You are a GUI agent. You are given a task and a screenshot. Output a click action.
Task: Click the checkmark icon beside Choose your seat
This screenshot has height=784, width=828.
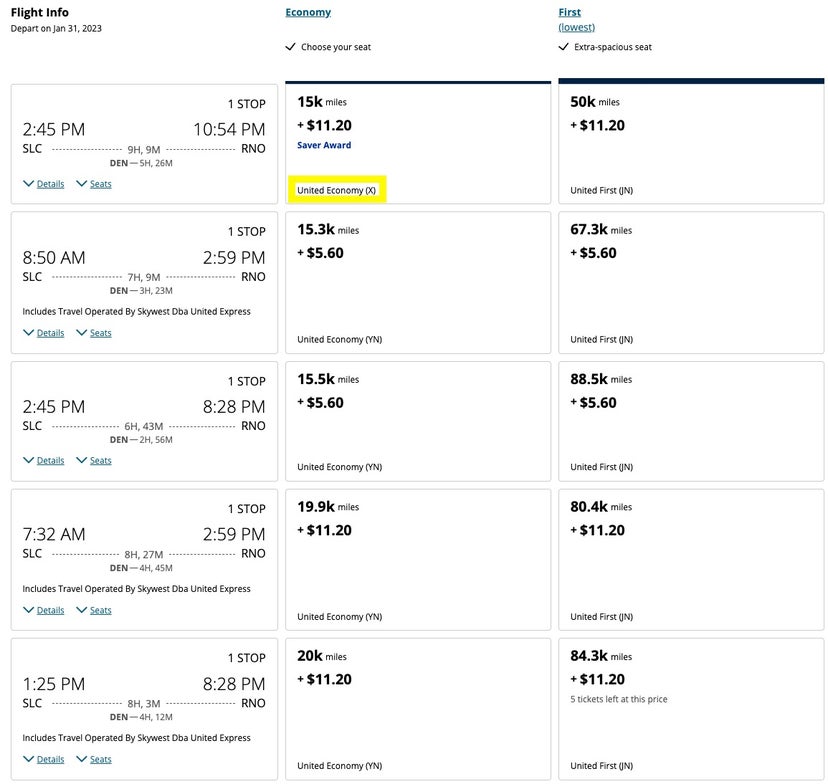291,46
